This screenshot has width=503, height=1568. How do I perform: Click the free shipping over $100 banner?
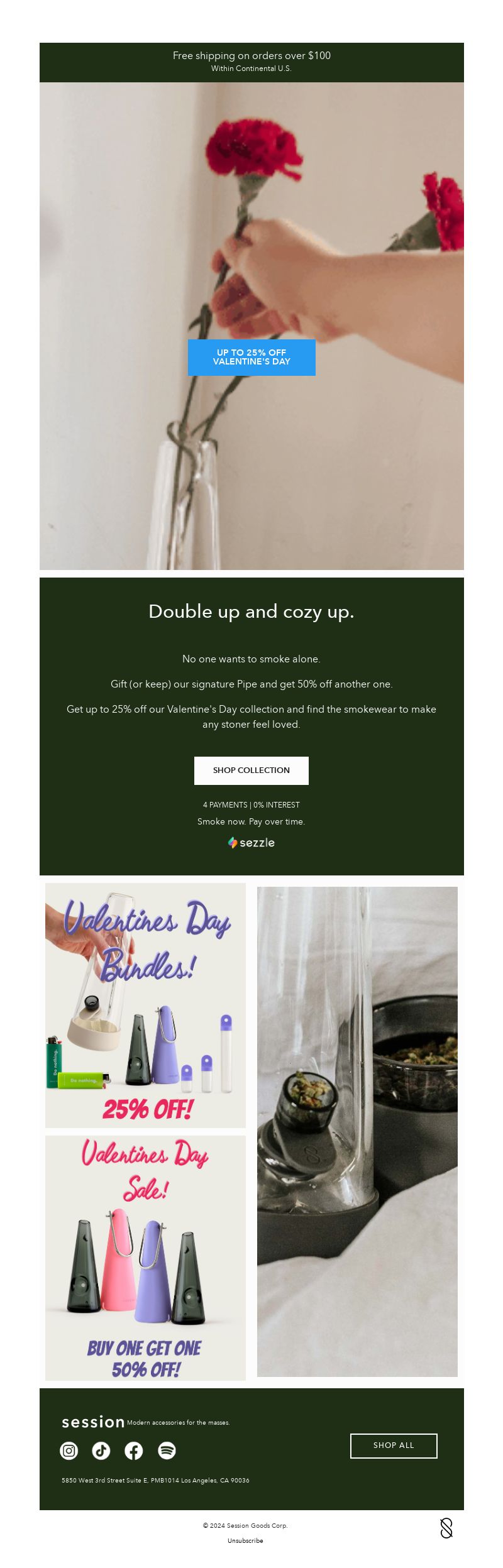(x=251, y=62)
